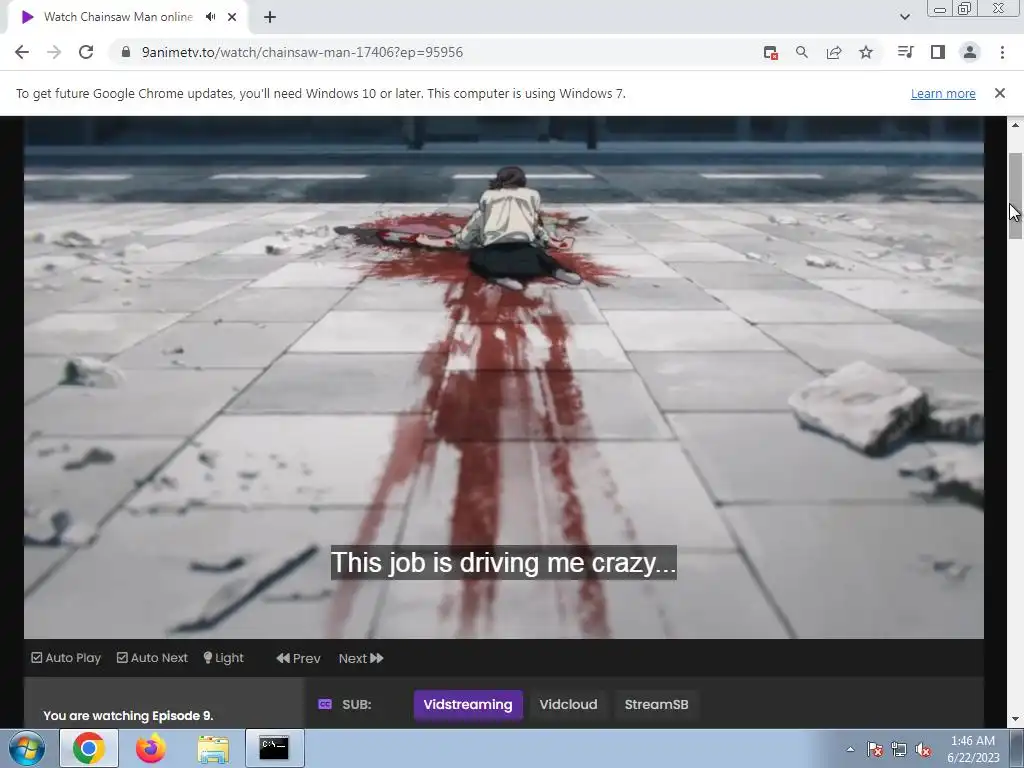Open the Action Center flag icon
This screenshot has height=768, width=1024.
[x=875, y=750]
